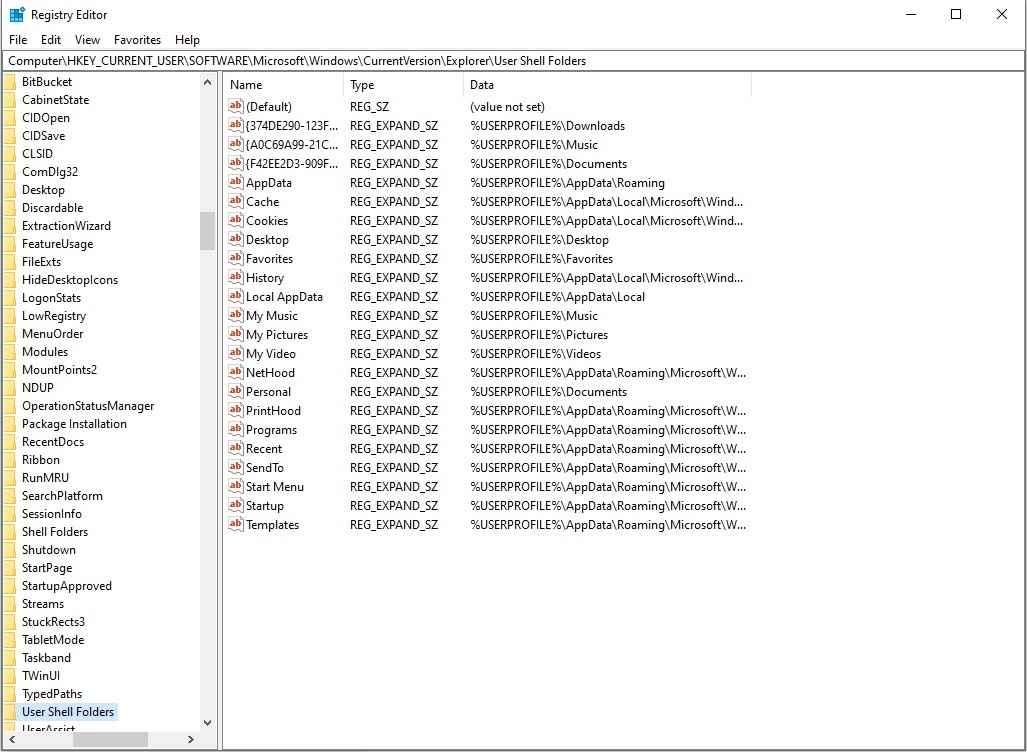Click the Registry Editor app icon in title bar
The height and width of the screenshot is (752, 1027).
(17, 14)
